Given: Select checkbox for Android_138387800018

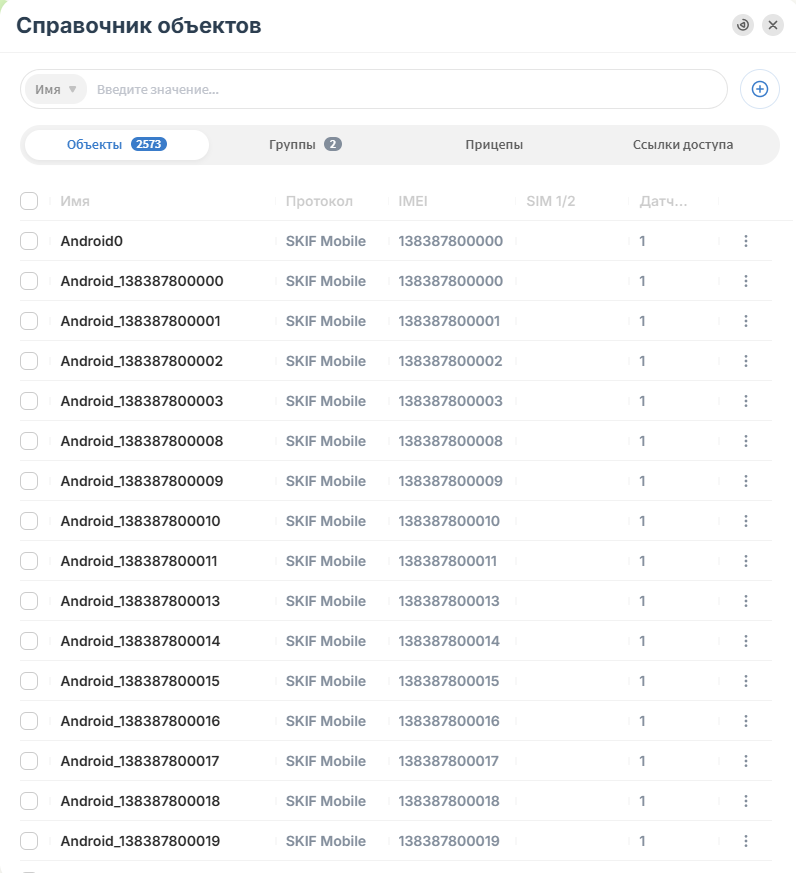Looking at the screenshot, I should (x=29, y=801).
